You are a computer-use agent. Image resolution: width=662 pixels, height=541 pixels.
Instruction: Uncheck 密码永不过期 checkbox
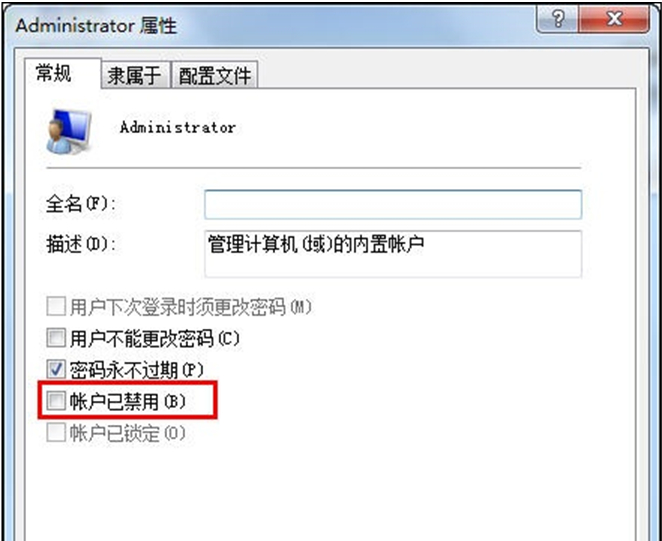(56, 370)
